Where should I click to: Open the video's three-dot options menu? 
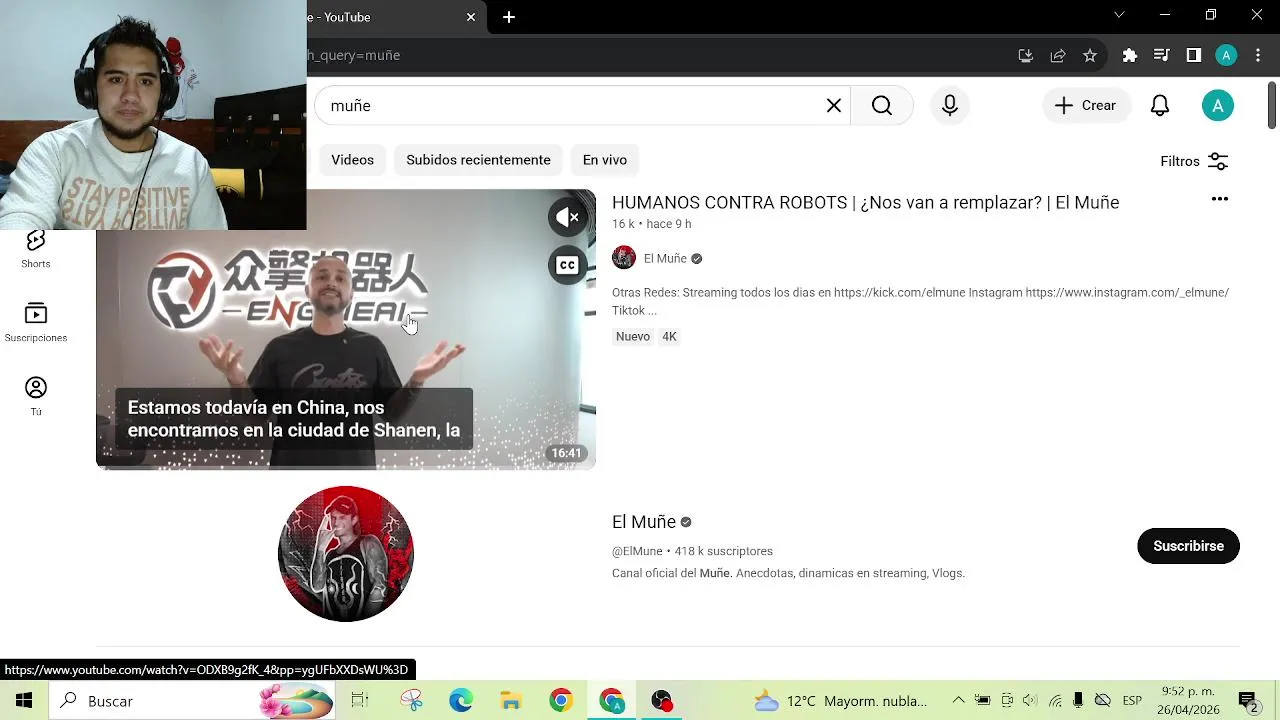(x=1219, y=199)
